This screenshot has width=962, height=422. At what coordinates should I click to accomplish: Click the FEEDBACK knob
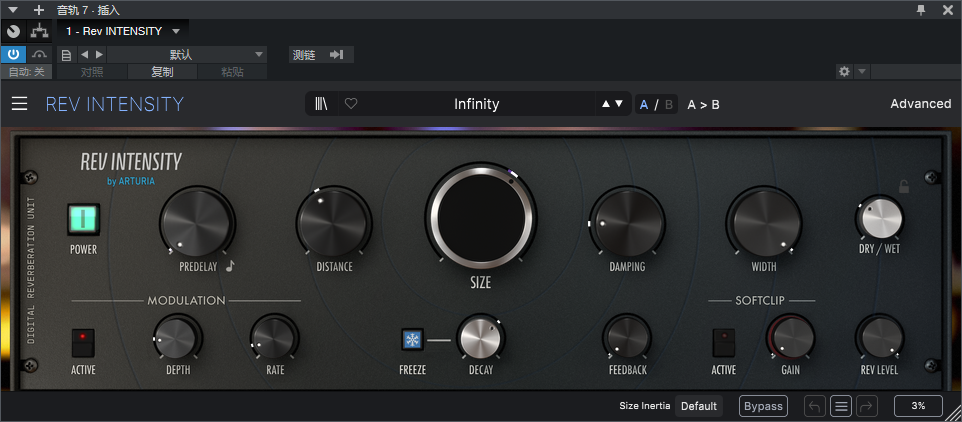point(627,337)
